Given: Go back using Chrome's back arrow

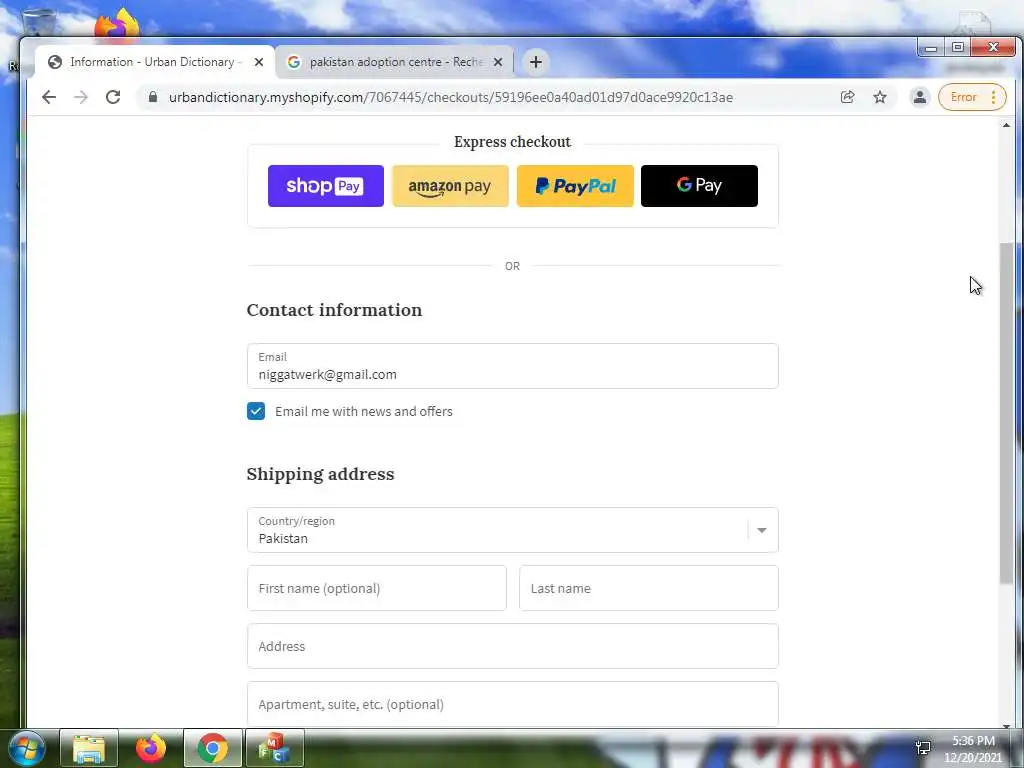Looking at the screenshot, I should pyautogui.click(x=49, y=97).
